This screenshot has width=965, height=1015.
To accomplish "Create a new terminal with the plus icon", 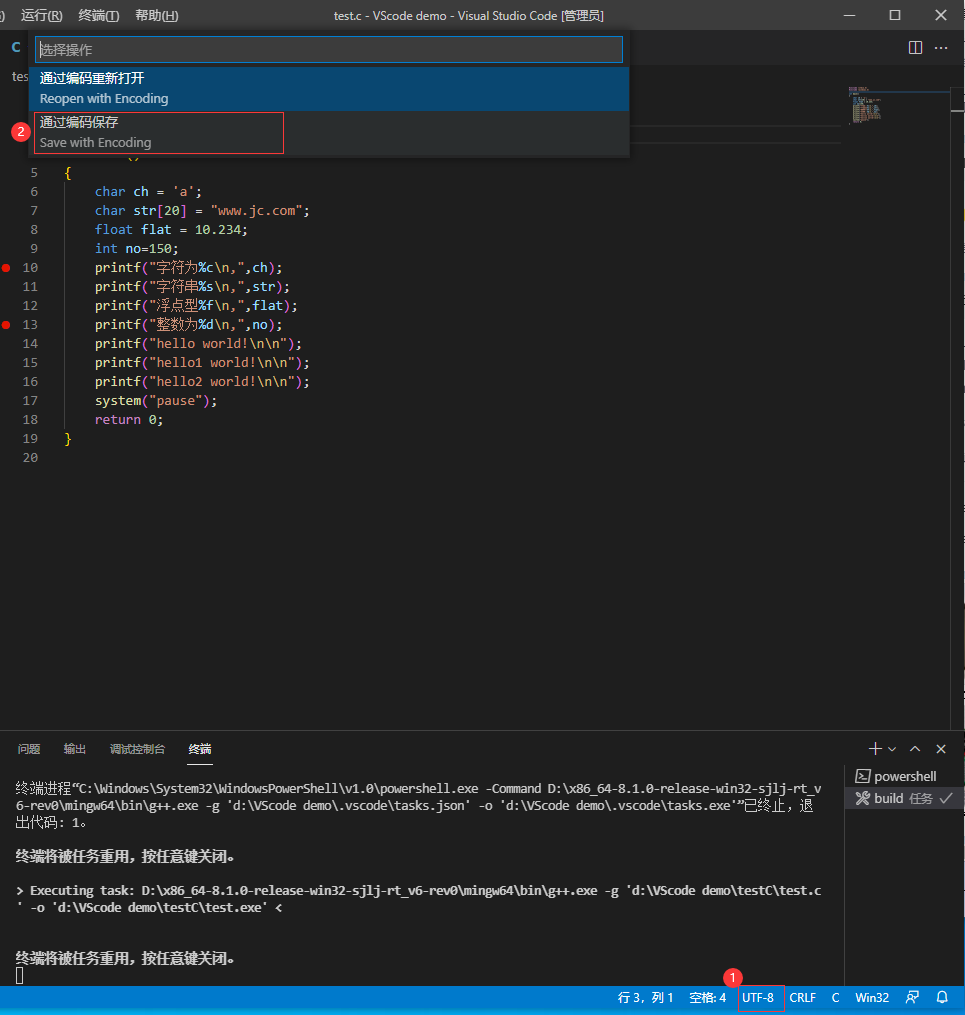I will pos(875,749).
